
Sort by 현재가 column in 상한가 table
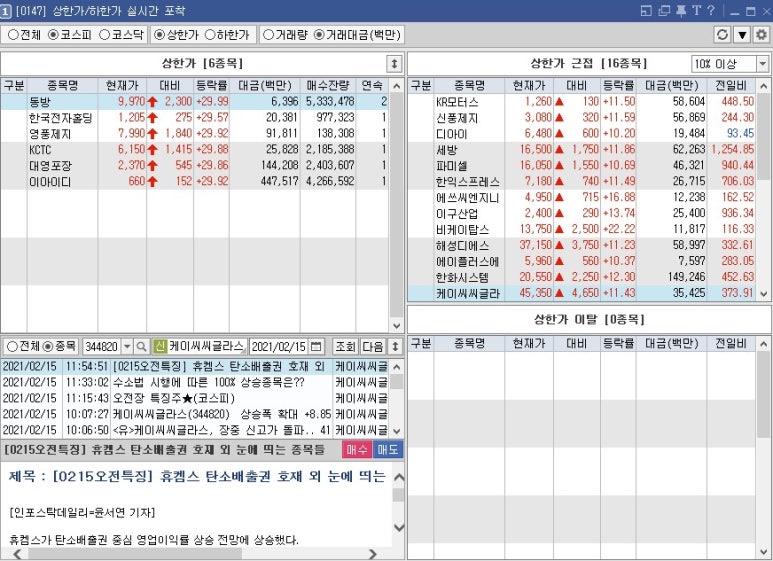[x=122, y=86]
